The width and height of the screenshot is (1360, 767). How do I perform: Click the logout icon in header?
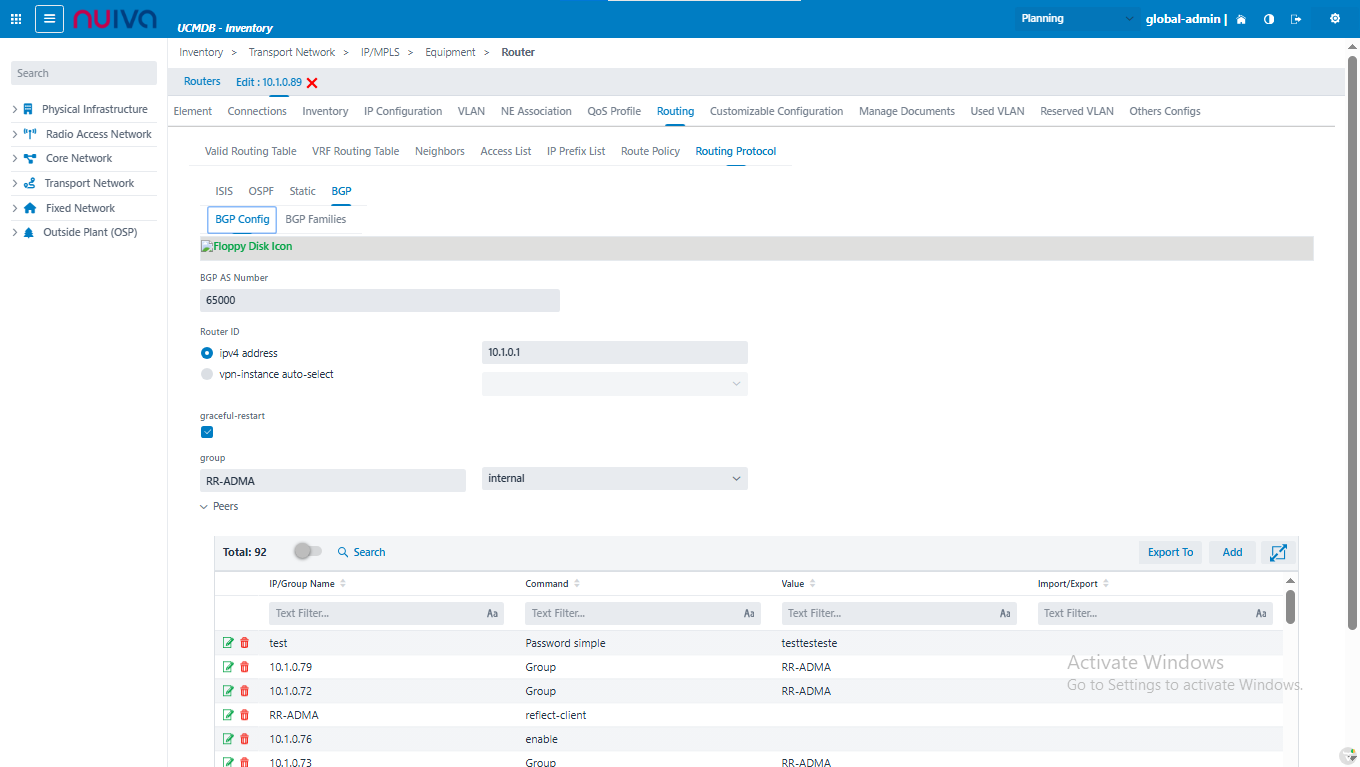pyautogui.click(x=1296, y=19)
